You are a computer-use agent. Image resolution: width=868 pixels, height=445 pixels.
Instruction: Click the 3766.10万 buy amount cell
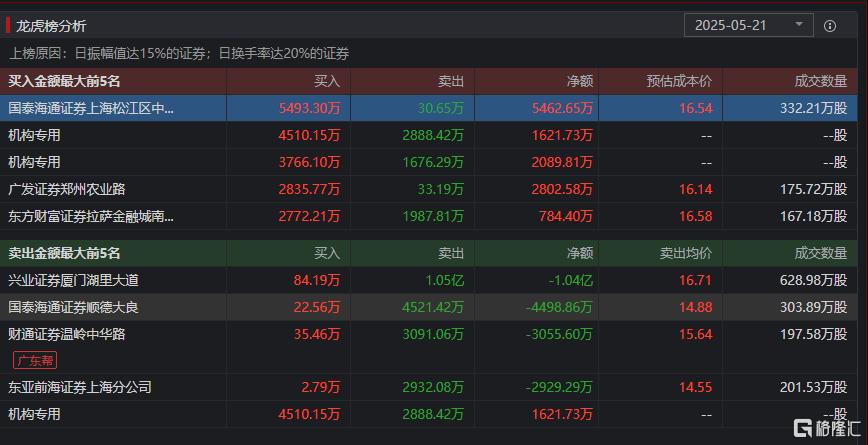[x=309, y=162]
